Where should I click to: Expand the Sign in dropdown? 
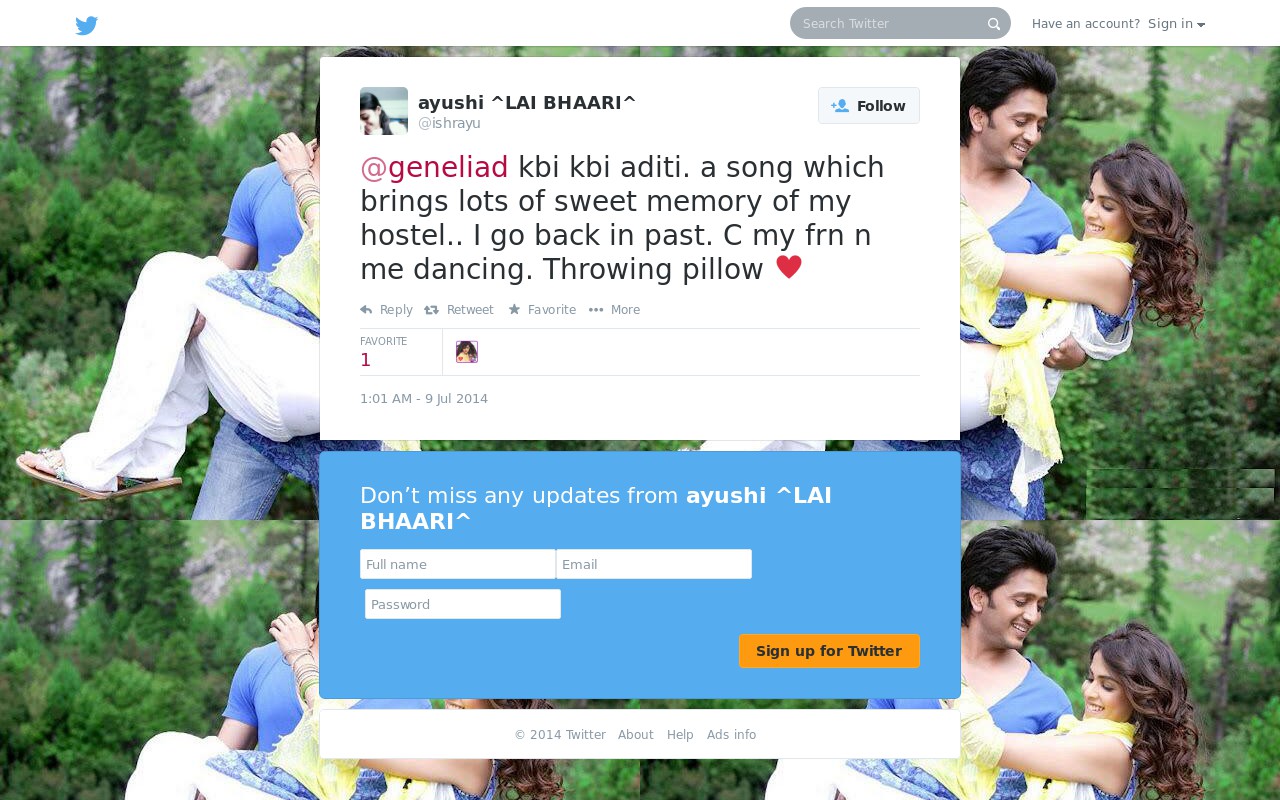1176,24
